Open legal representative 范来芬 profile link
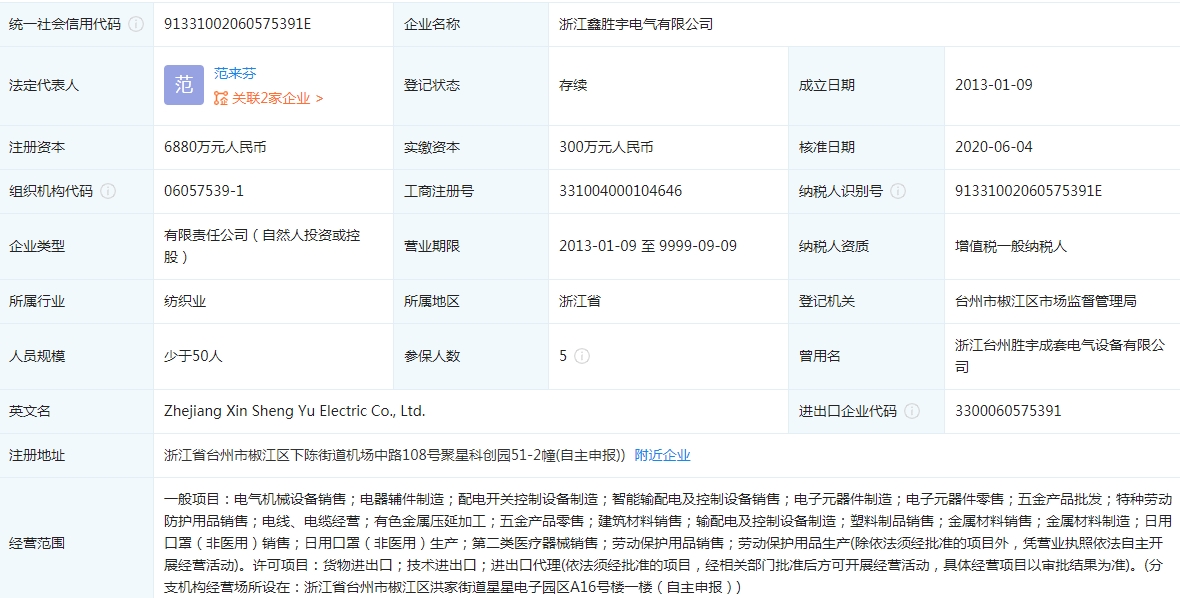 point(235,73)
